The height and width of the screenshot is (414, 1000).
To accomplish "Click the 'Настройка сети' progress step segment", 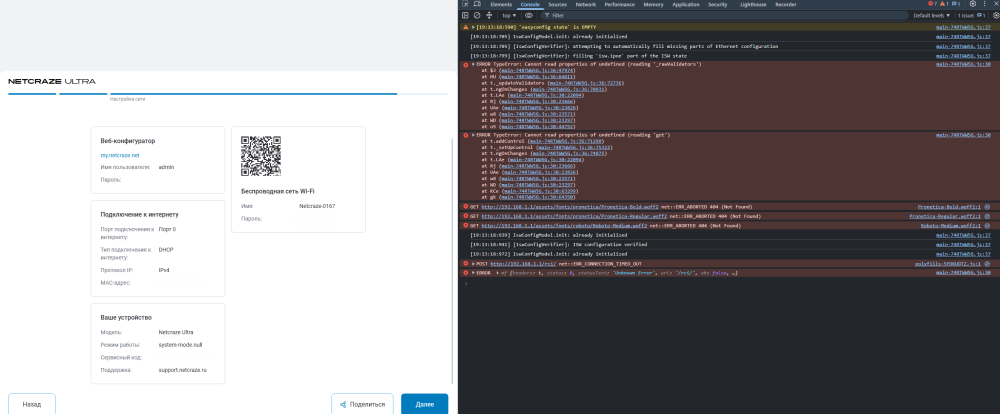I will click(x=253, y=94).
